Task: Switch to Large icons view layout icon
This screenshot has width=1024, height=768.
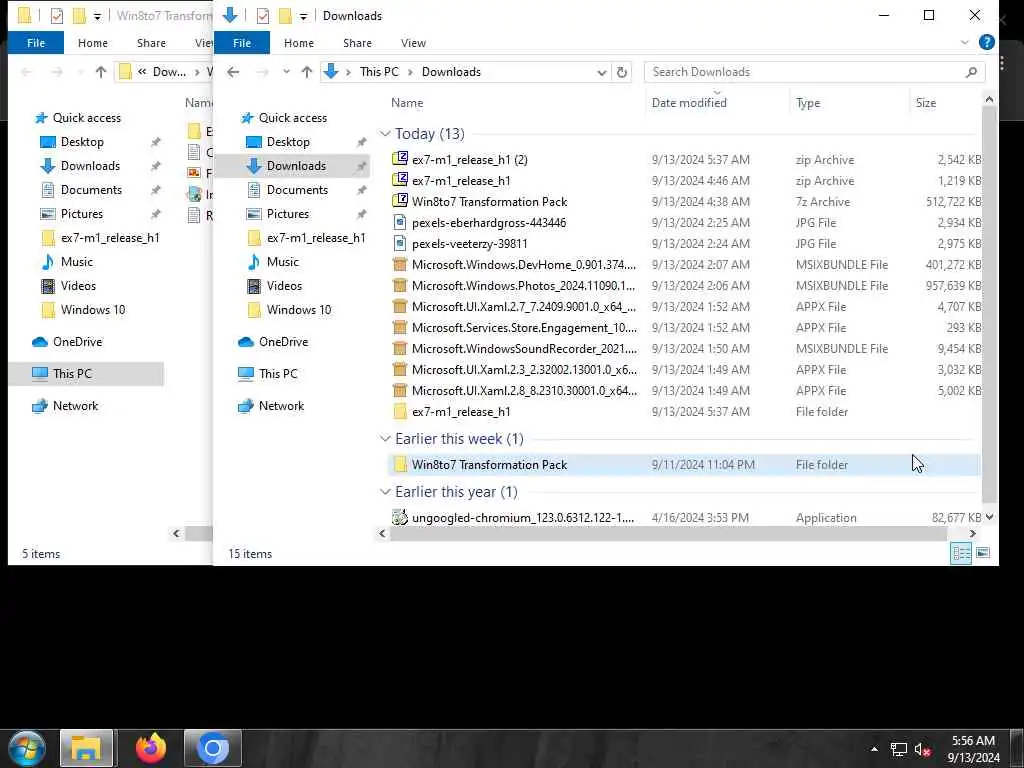Action: [x=983, y=553]
